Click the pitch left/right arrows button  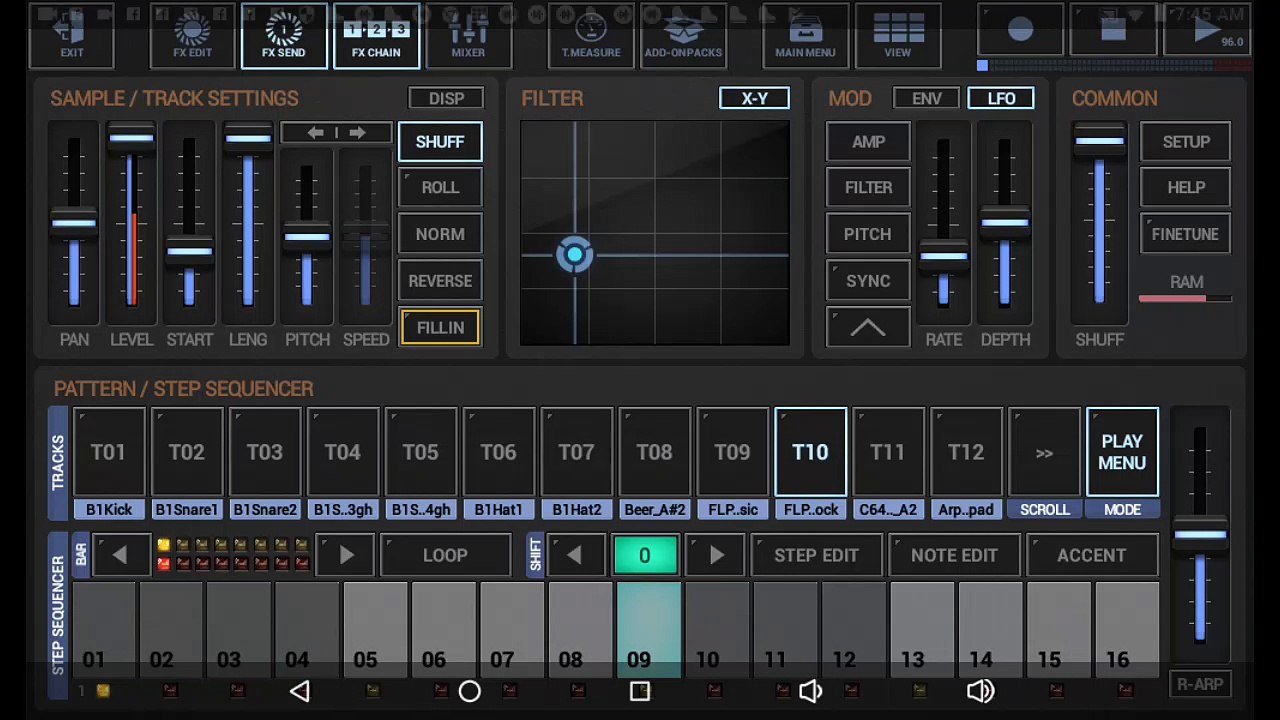pos(336,133)
